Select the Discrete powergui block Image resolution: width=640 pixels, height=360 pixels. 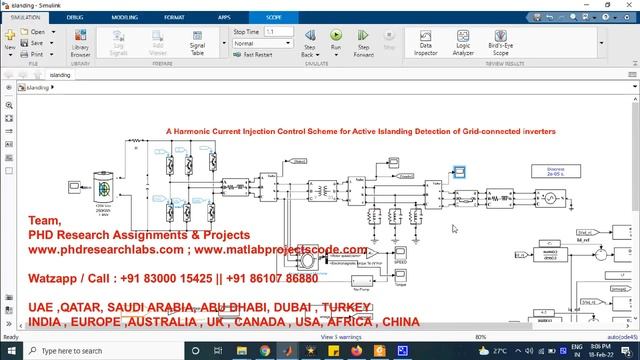pos(556,171)
